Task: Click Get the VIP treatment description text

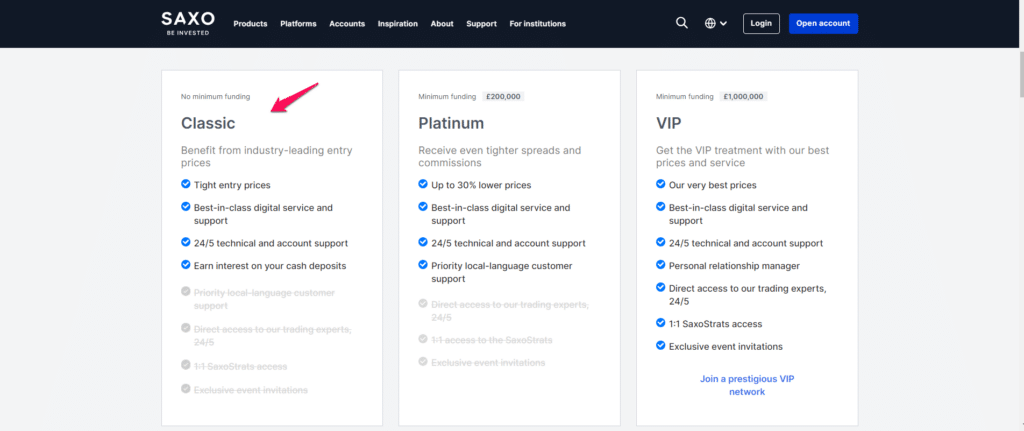Action: click(743, 157)
